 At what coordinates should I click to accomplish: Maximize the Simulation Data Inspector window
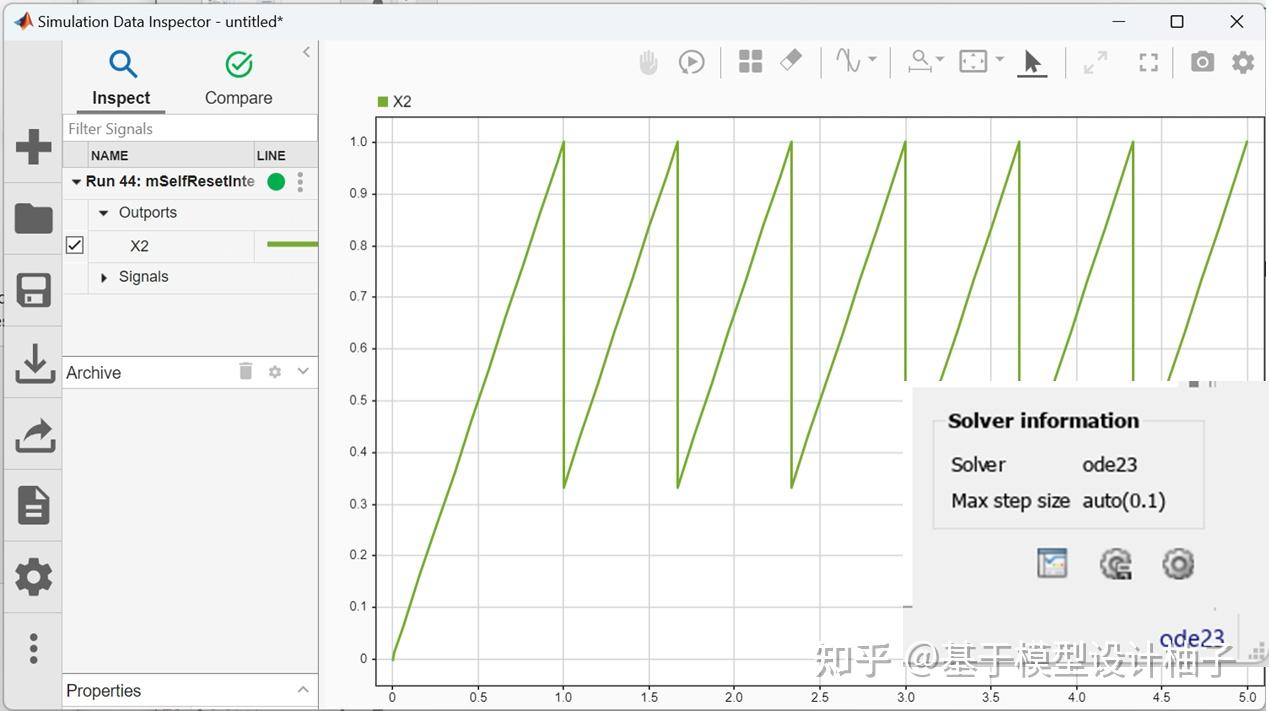(1177, 21)
